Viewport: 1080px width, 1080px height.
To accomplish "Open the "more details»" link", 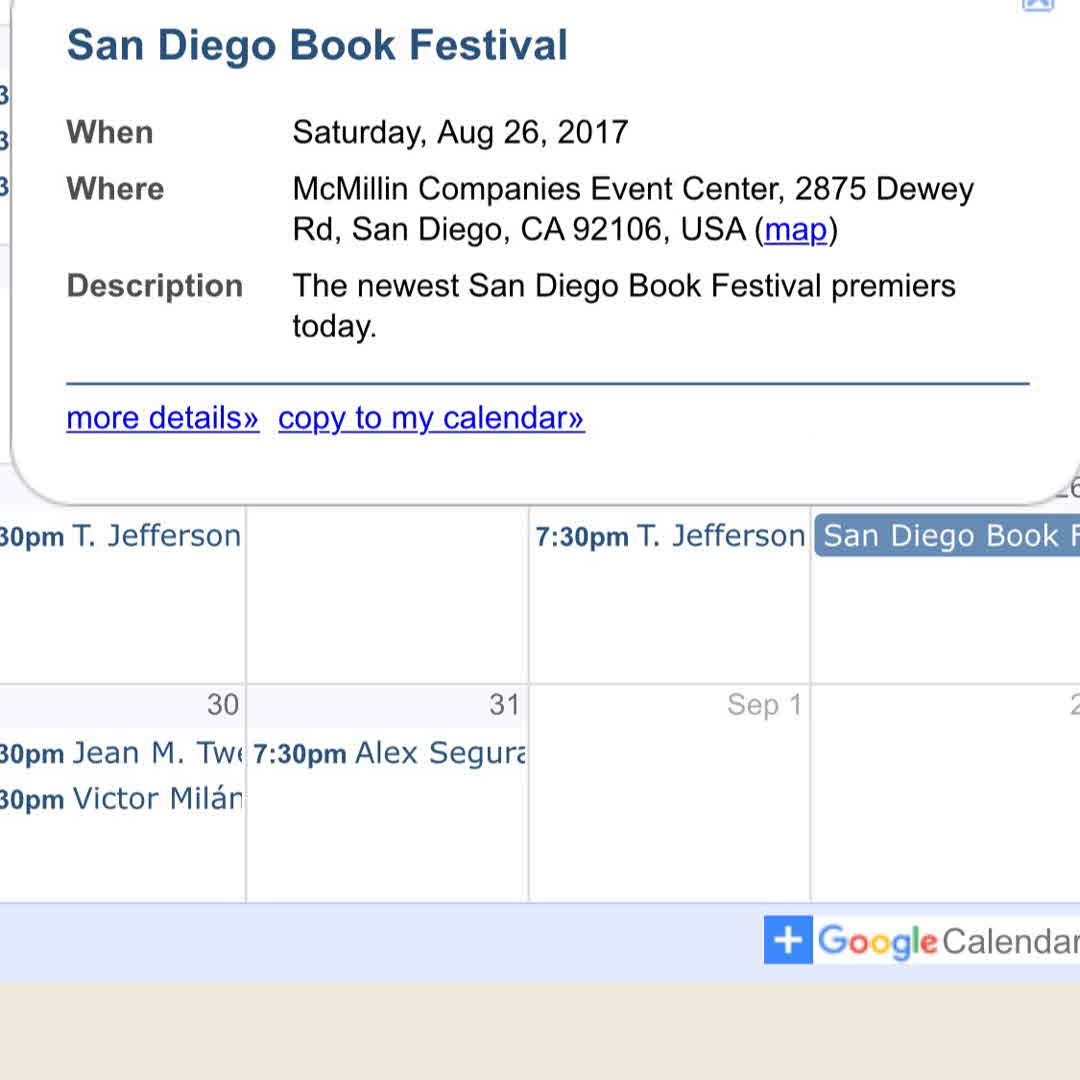I will coord(162,418).
